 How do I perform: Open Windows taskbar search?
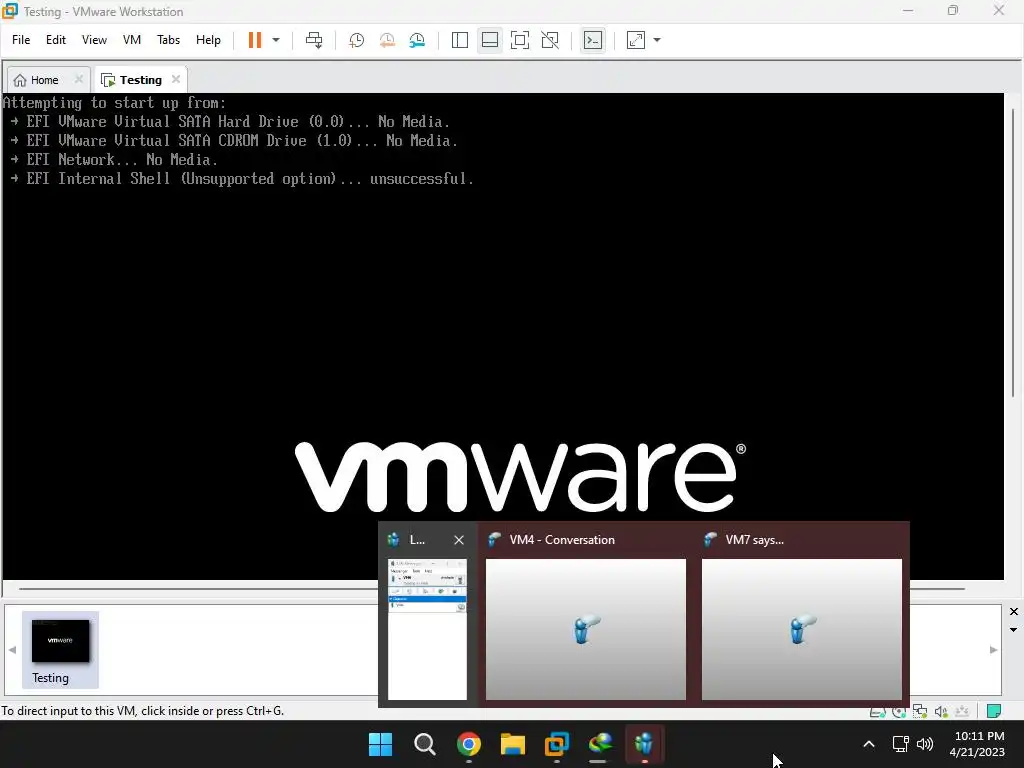click(424, 744)
